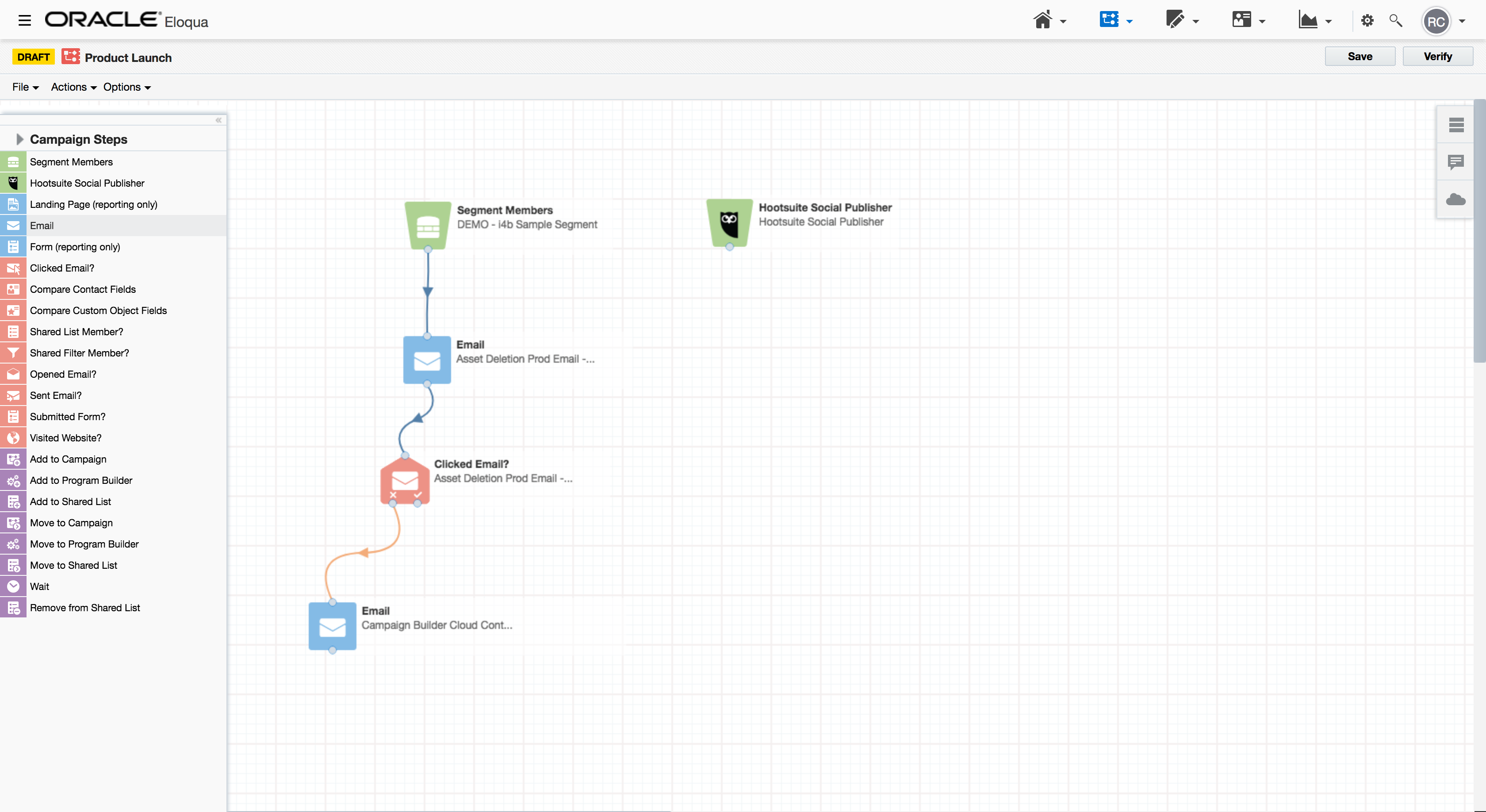
Task: Open the cloud menu sidebar icon
Action: click(1455, 199)
